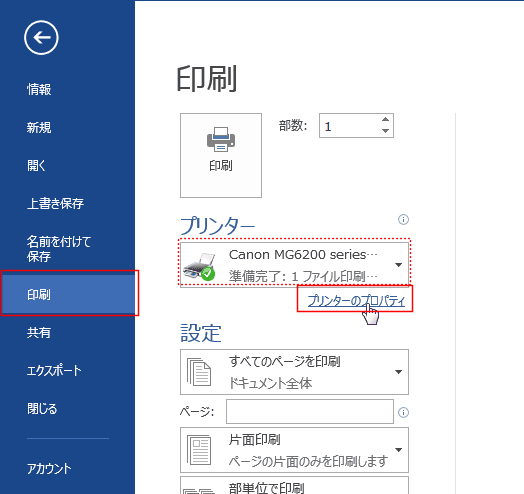The height and width of the screenshot is (494, 524).
Task: Select 上書き保存 in the sidebar
Action: click(55, 204)
